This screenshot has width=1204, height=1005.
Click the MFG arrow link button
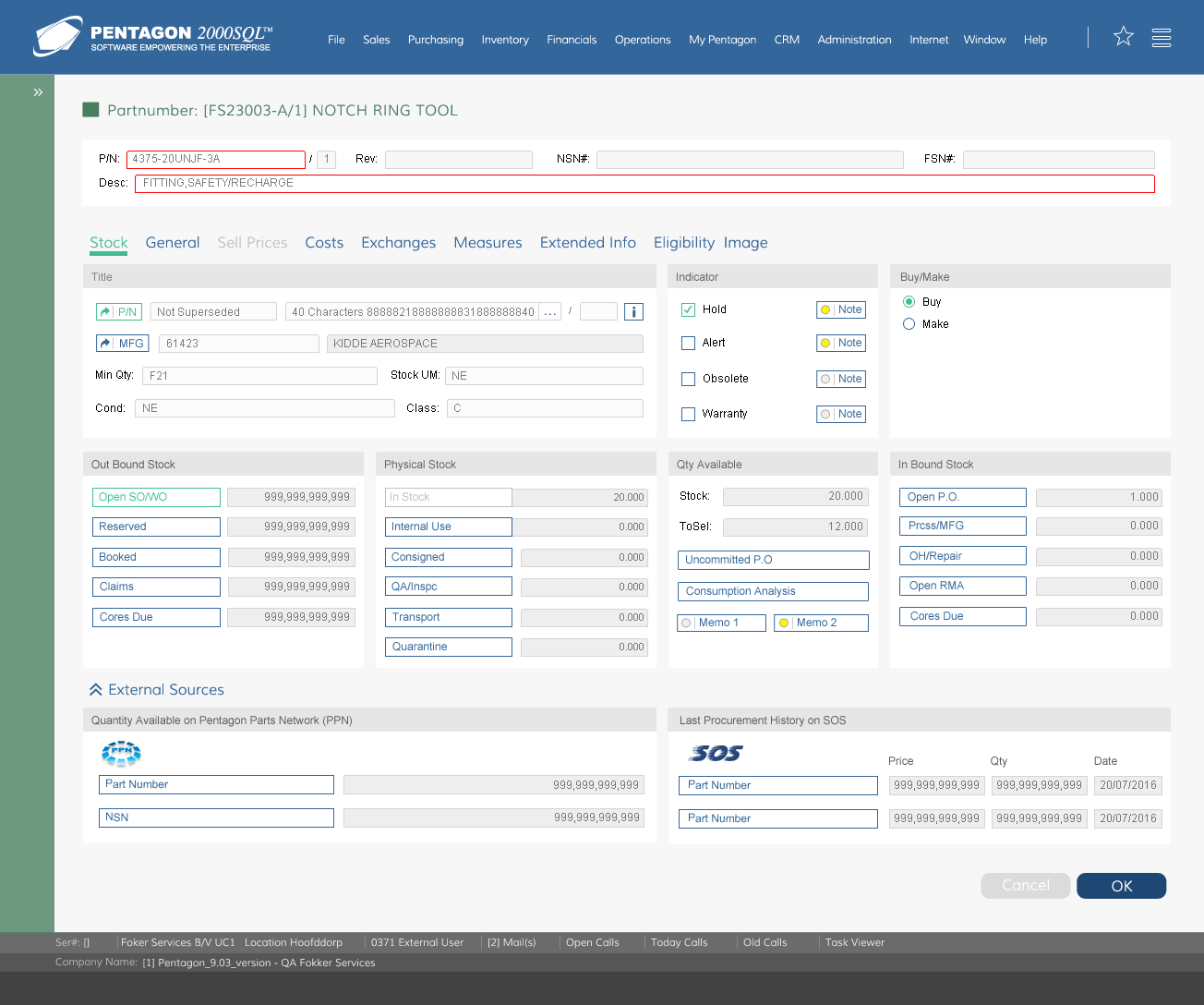point(122,344)
